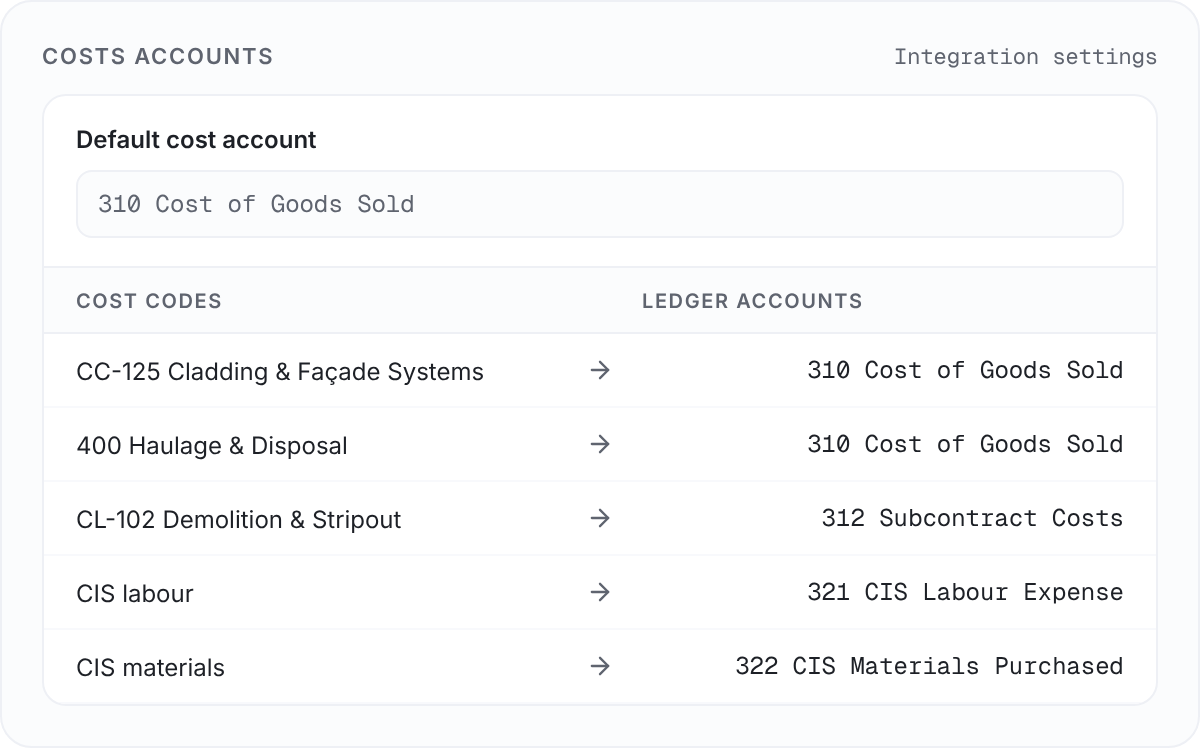Viewport: 1200px width, 748px height.
Task: Click the arrow icon in CIS materials row
Action: tap(600, 666)
